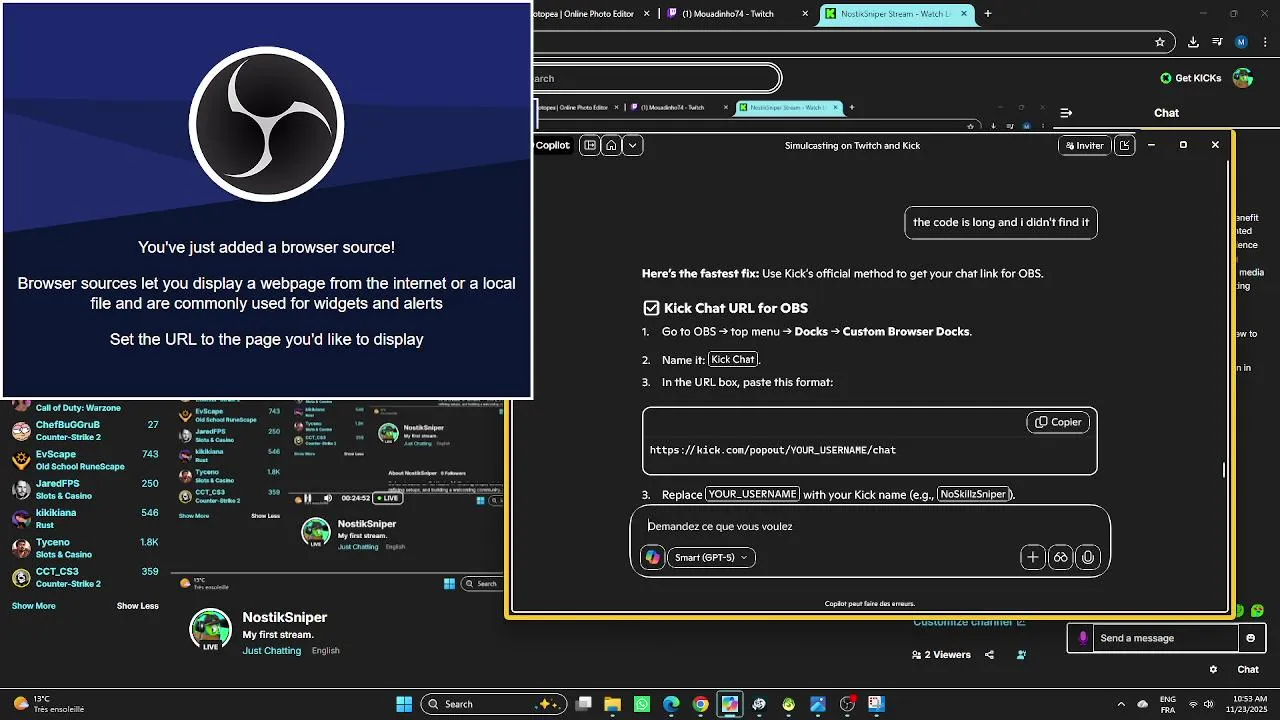Image resolution: width=1280 pixels, height=720 pixels.
Task: Click the microphone icon in Copilot prompt
Action: [1088, 557]
